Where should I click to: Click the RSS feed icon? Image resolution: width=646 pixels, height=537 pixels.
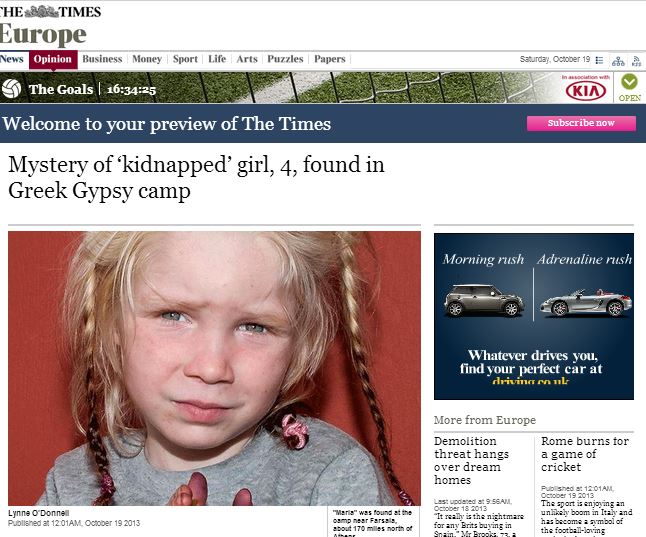click(x=636, y=61)
